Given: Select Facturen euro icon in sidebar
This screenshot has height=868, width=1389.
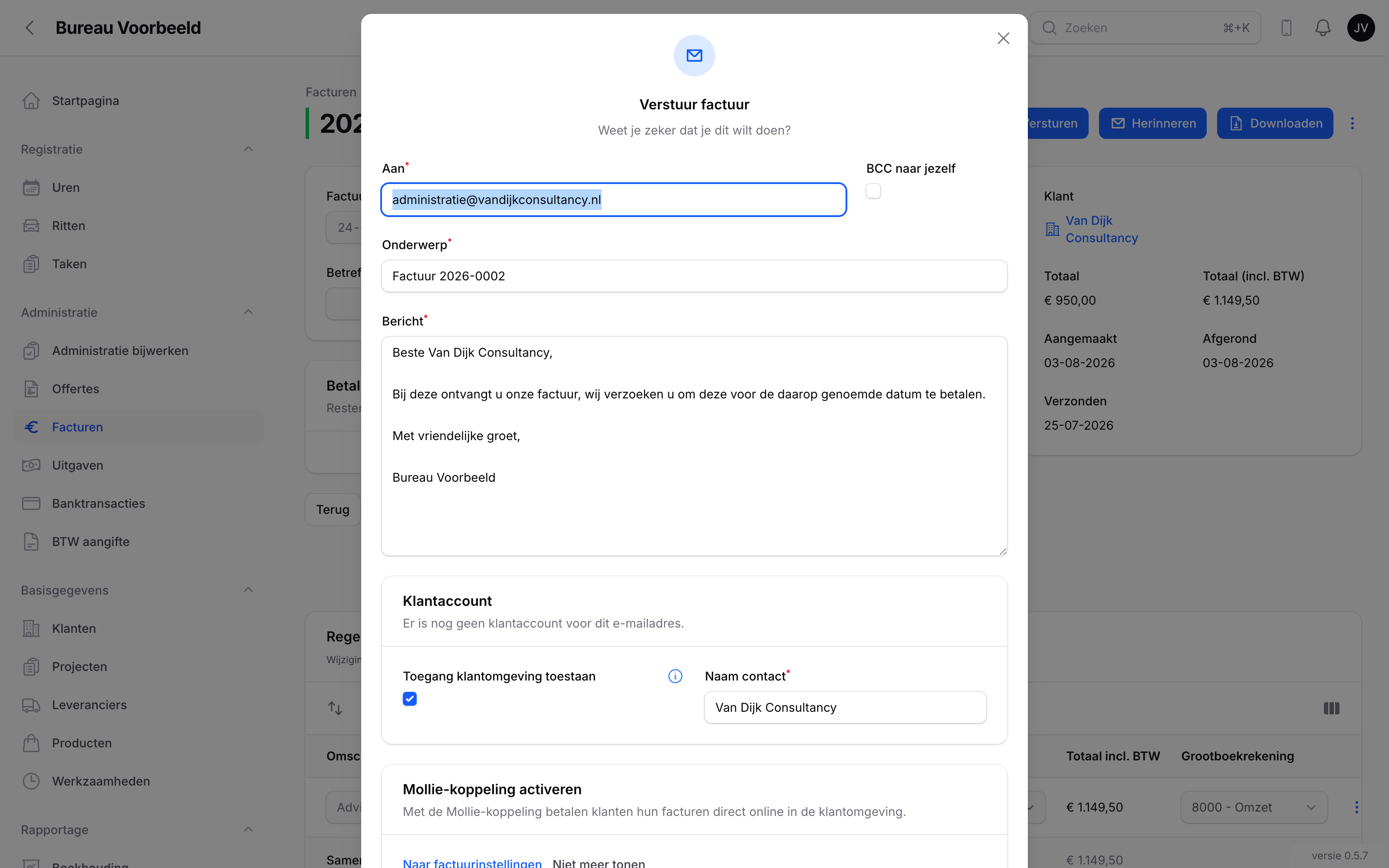Looking at the screenshot, I should point(31,427).
